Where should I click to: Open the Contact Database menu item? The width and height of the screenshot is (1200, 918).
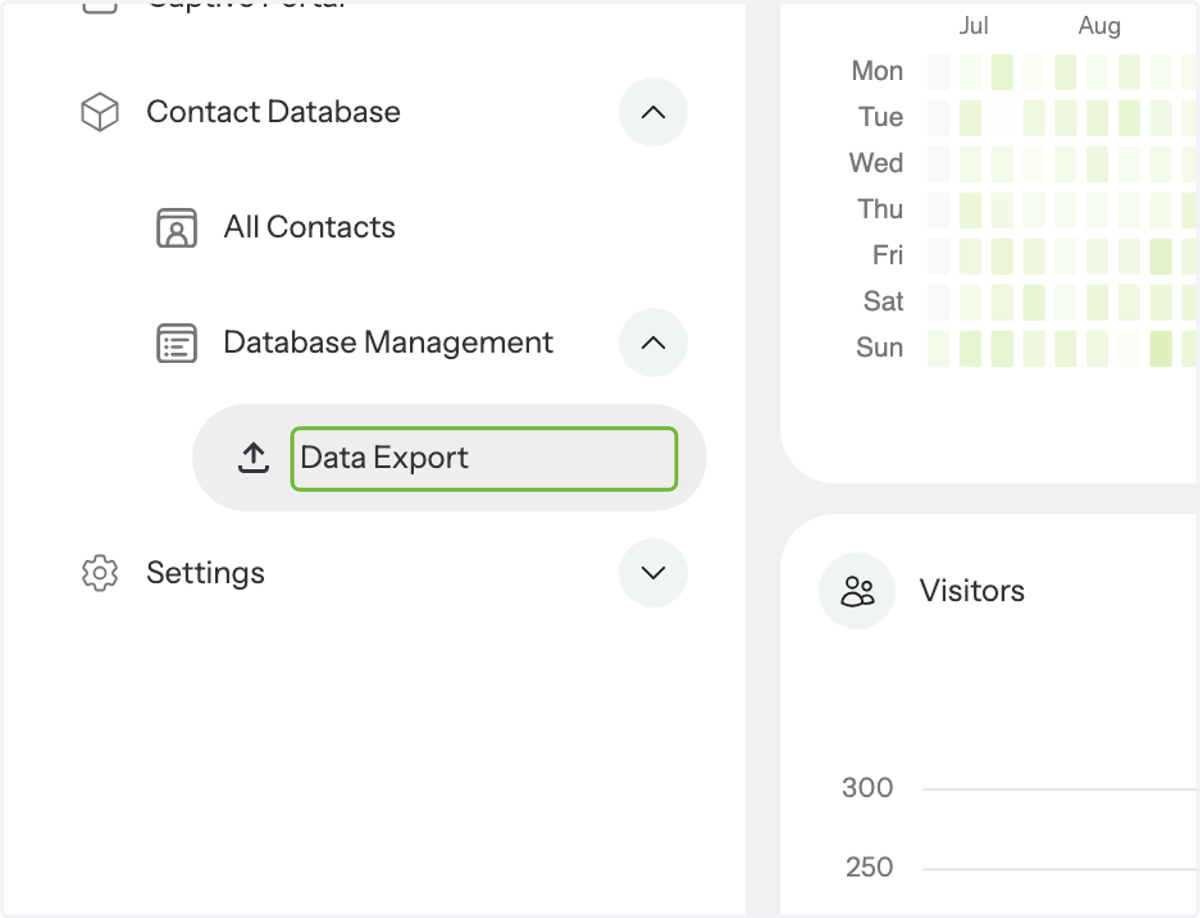pyautogui.click(x=273, y=112)
